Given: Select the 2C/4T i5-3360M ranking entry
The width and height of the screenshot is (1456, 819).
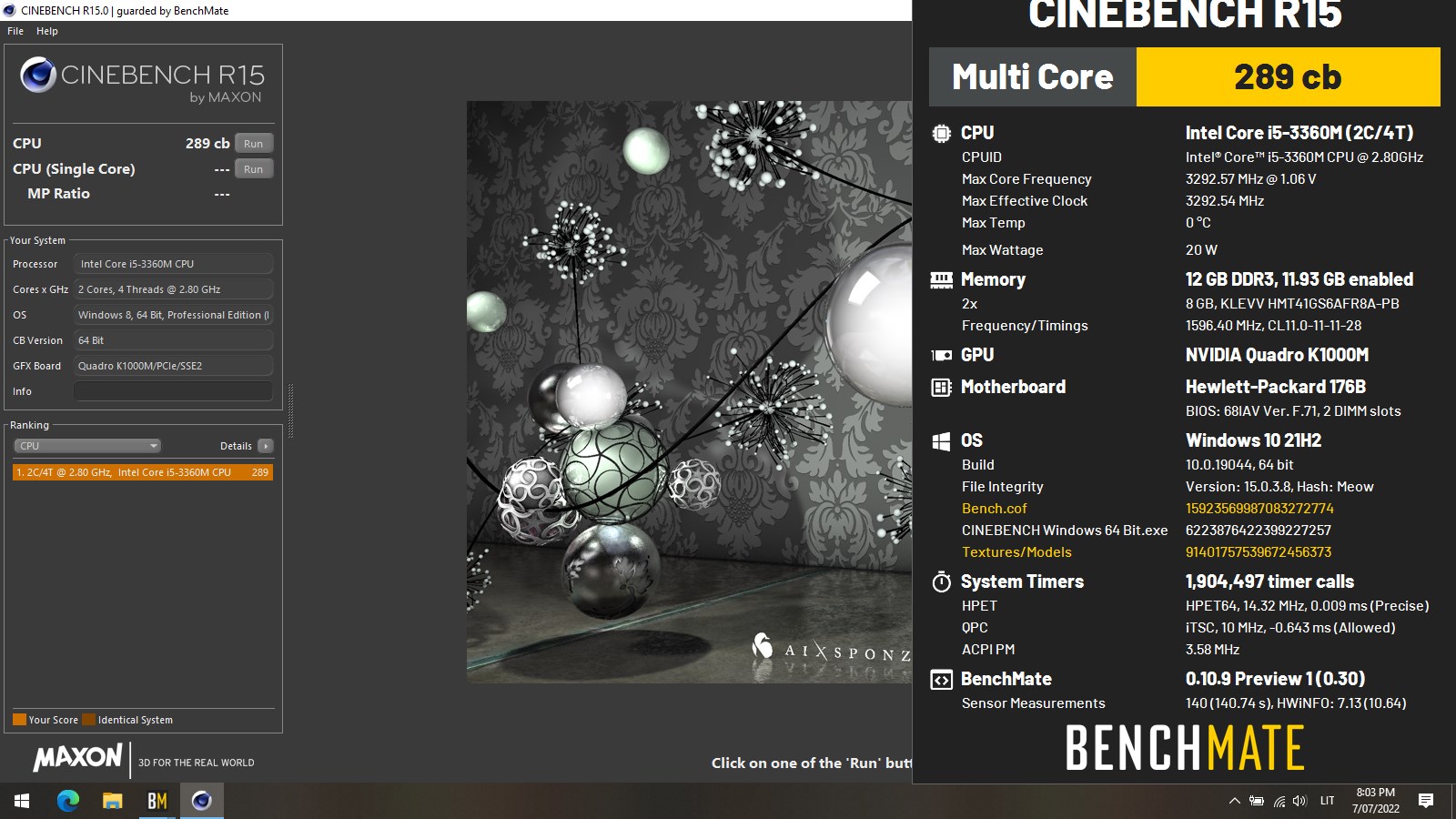Looking at the screenshot, I should pyautogui.click(x=143, y=472).
